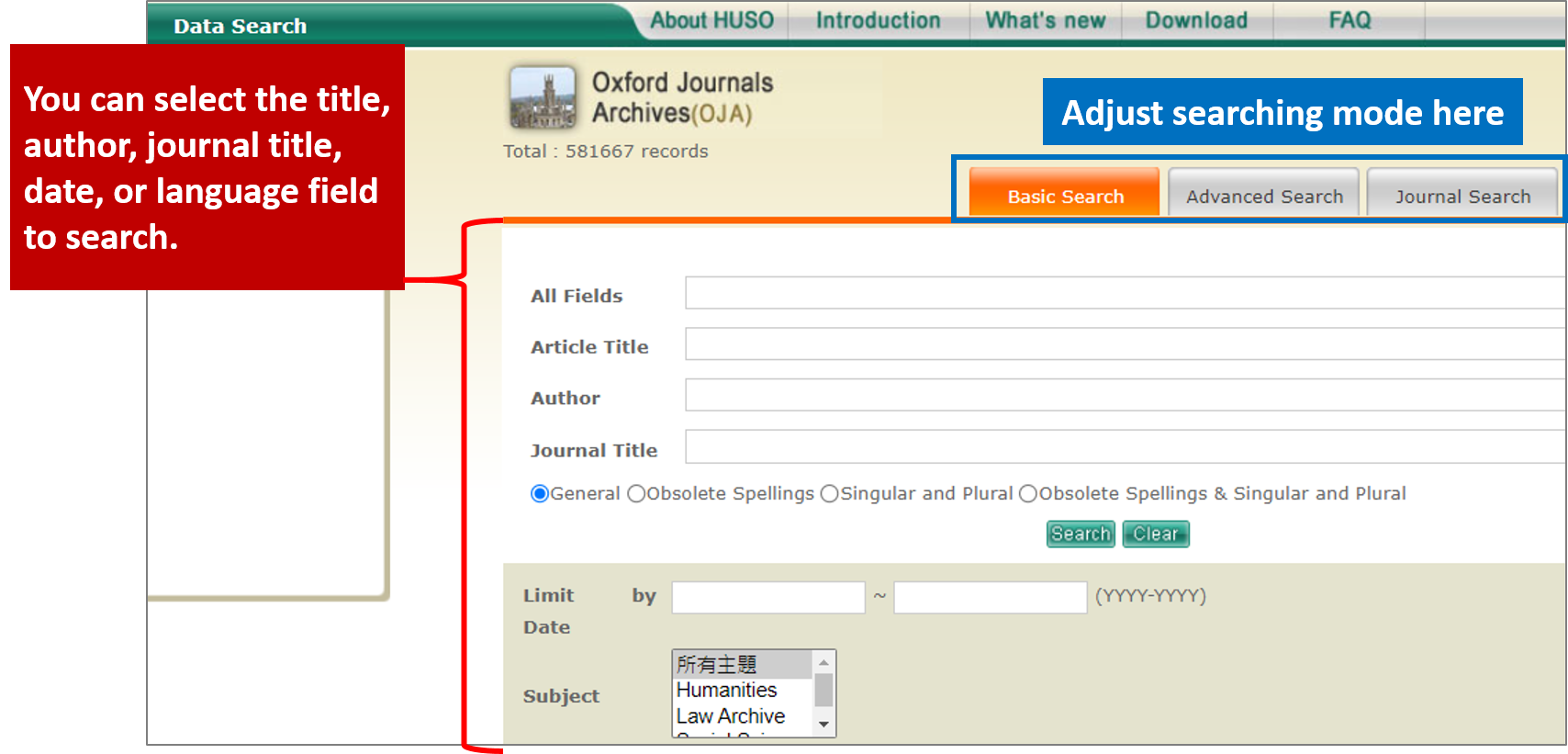
Task: Click the Subject list scroll up arrow
Action: tap(823, 662)
